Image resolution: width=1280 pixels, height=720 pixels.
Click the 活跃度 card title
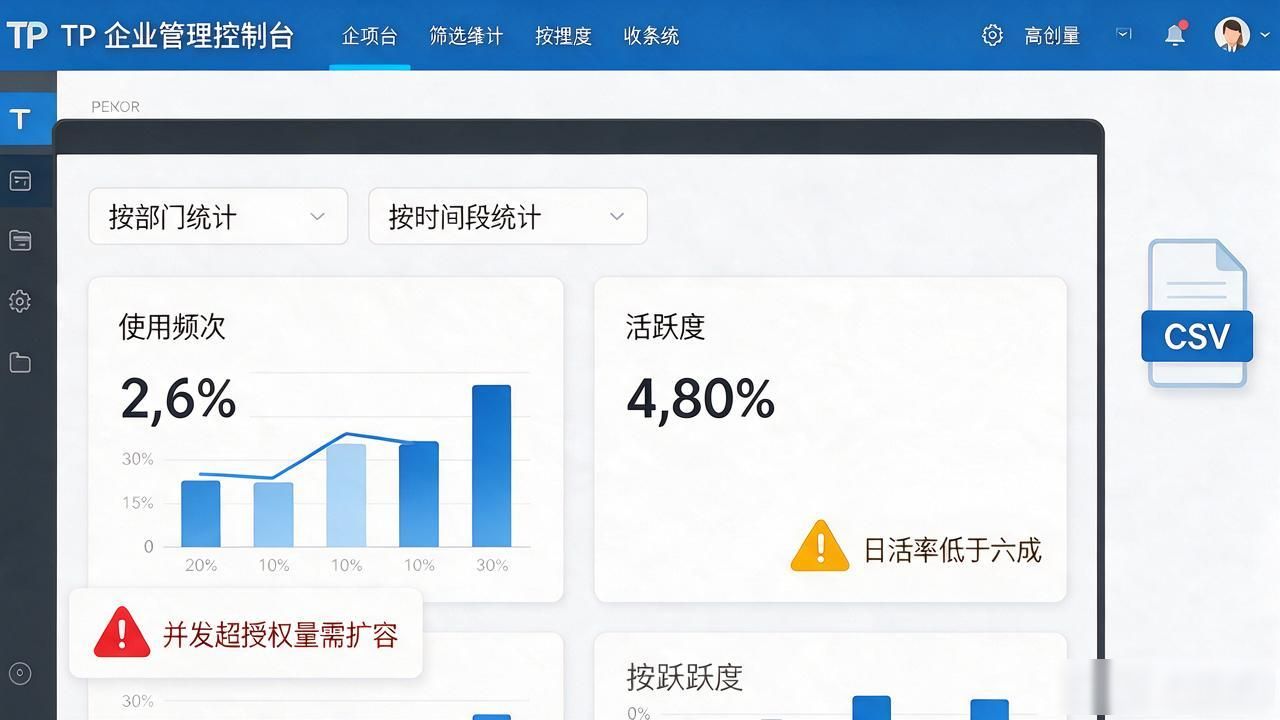(666, 326)
